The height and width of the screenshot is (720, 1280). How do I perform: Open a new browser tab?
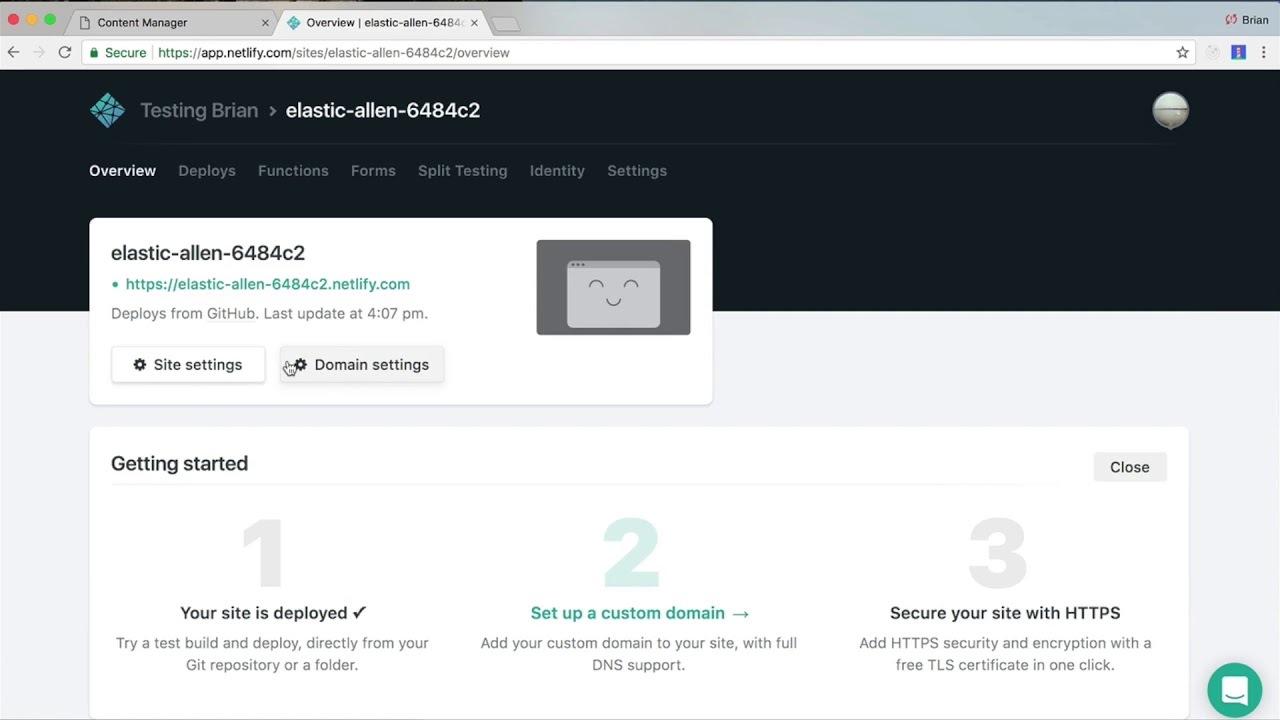[506, 23]
